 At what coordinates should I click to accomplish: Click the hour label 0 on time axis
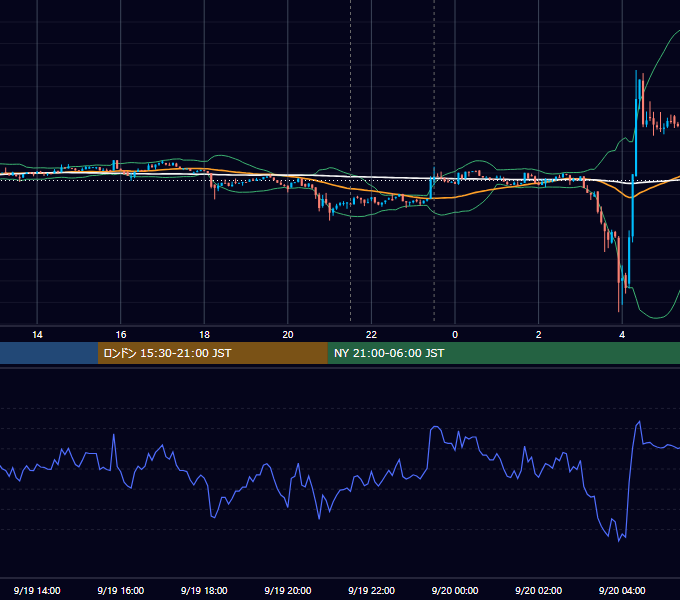[x=455, y=335]
